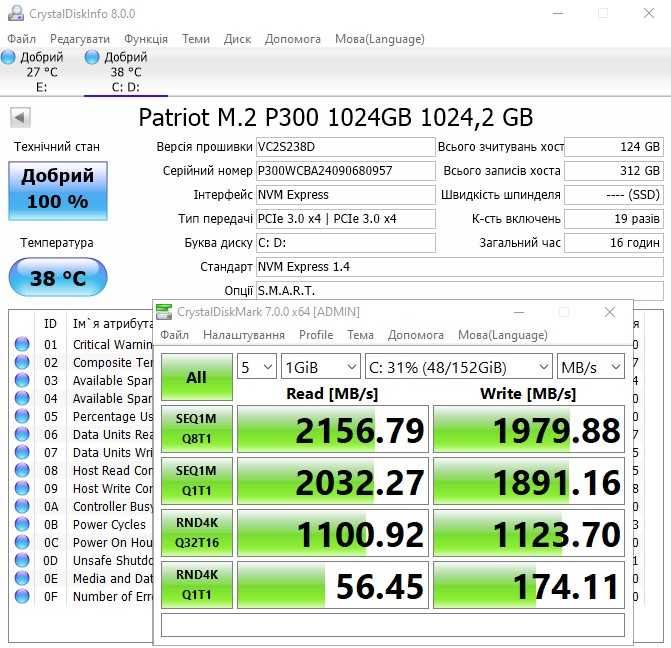Click the RND4K Q1T1 write result 174.11

529,585
